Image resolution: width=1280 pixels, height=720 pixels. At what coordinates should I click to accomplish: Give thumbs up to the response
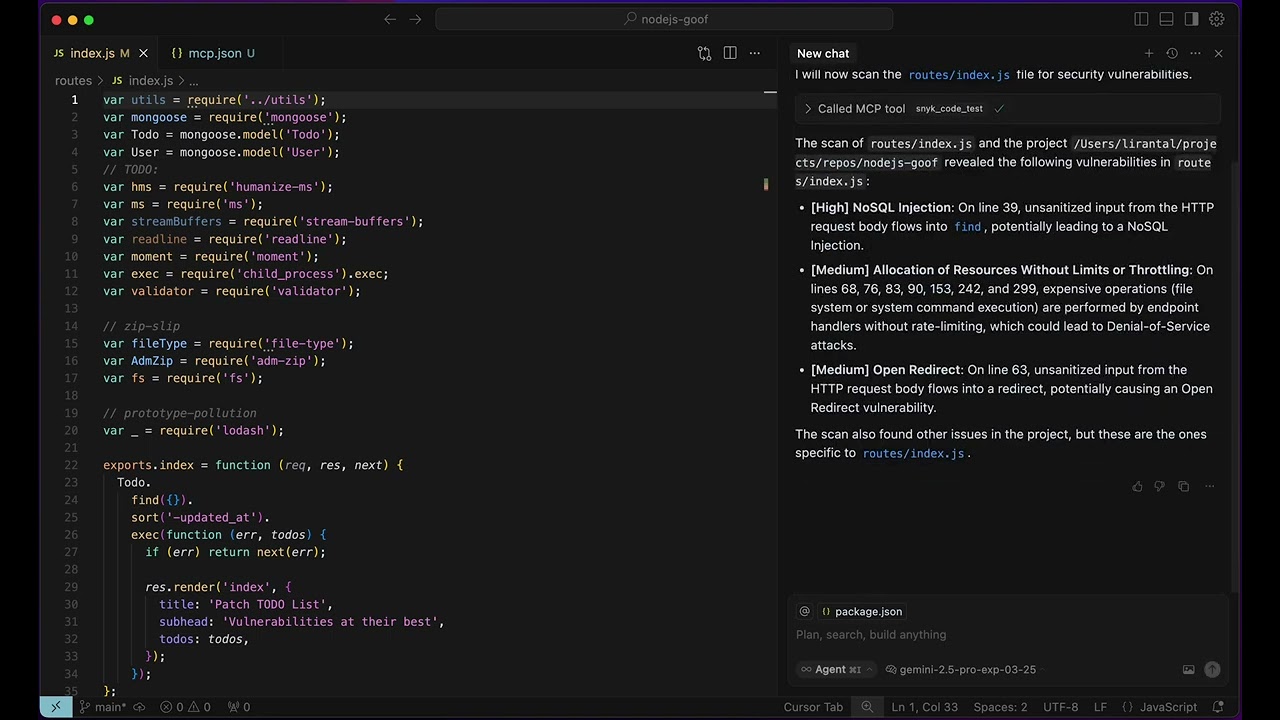click(x=1137, y=487)
